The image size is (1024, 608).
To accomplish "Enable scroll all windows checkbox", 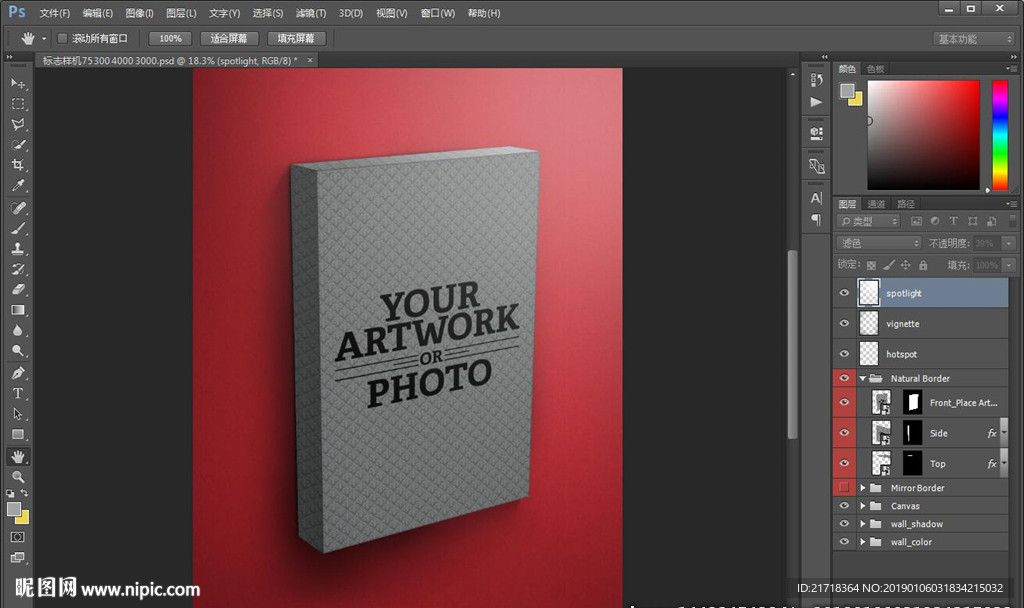I will (63, 39).
